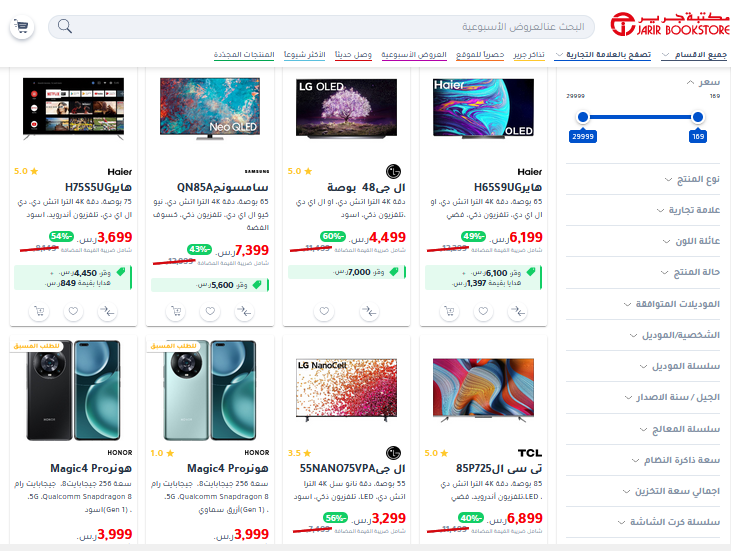Open the جميع الاقسام dropdown menu
731x551 pixels.
695,55
